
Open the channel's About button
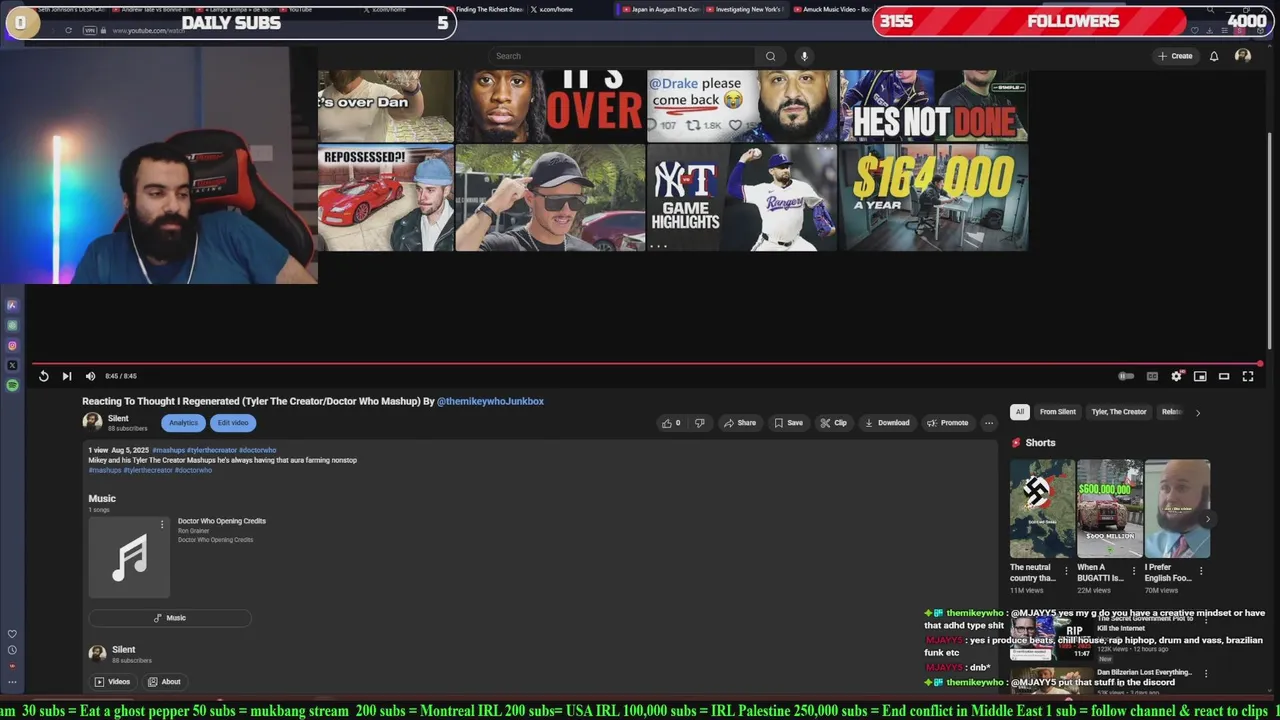164,682
